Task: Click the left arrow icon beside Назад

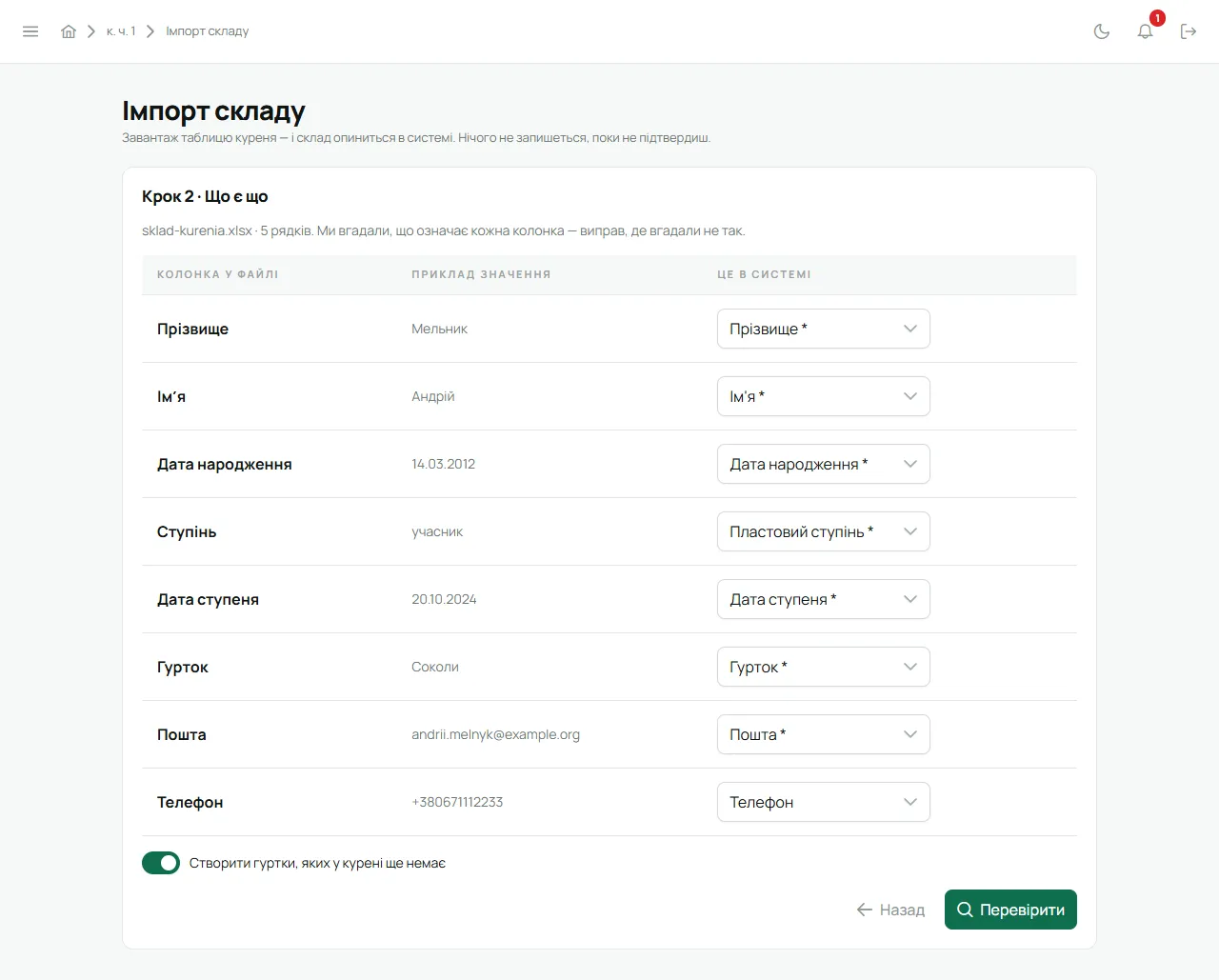Action: [x=865, y=910]
